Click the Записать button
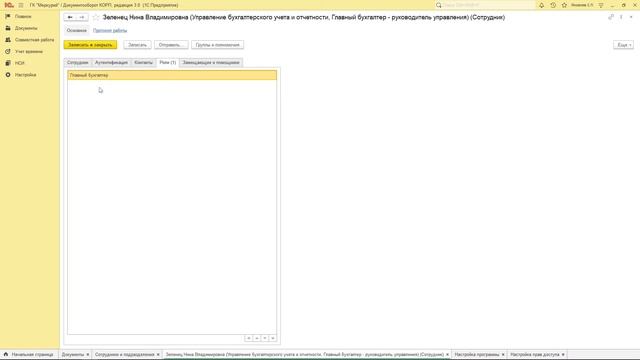This screenshot has width=640, height=360. [138, 45]
